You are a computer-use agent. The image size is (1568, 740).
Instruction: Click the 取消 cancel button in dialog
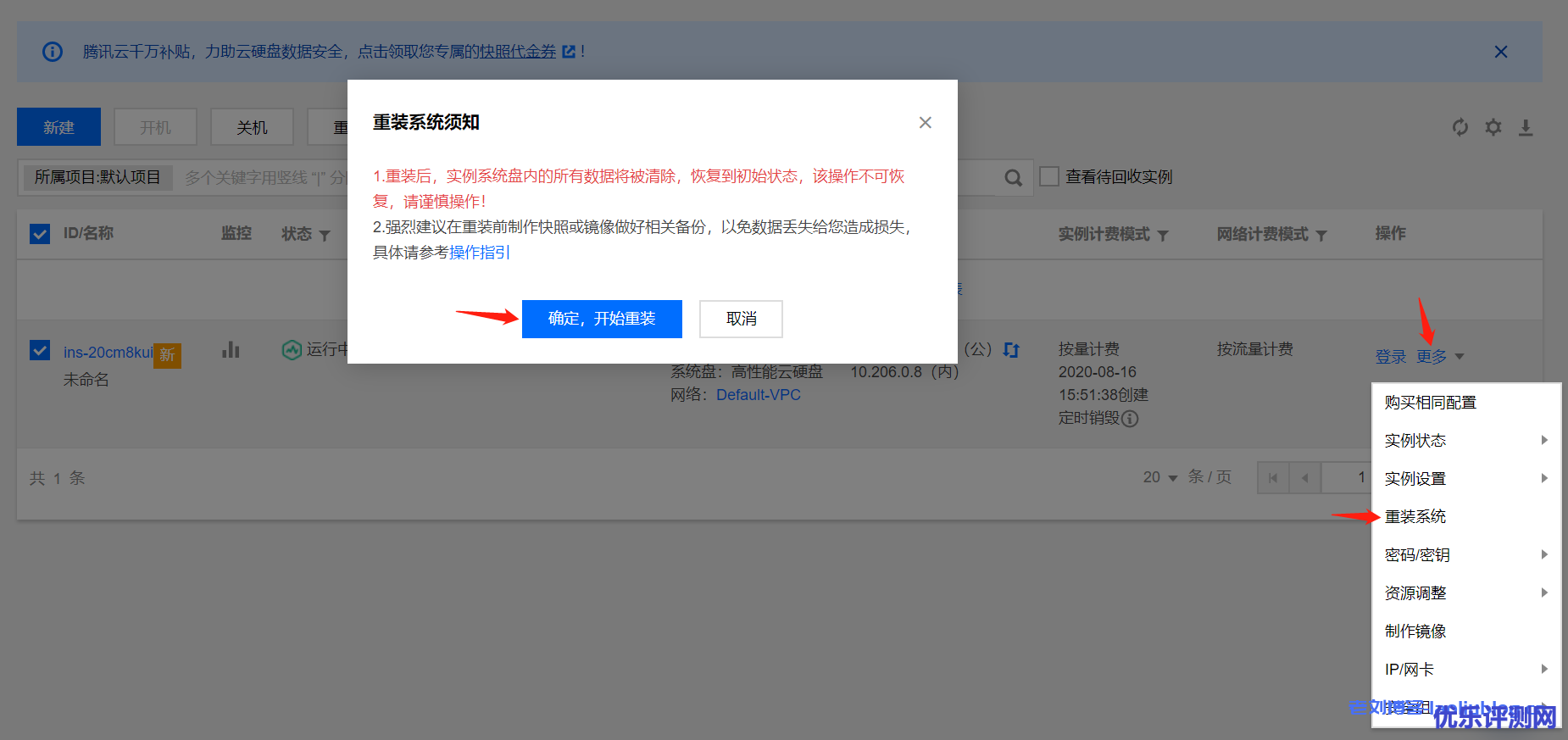tap(741, 319)
